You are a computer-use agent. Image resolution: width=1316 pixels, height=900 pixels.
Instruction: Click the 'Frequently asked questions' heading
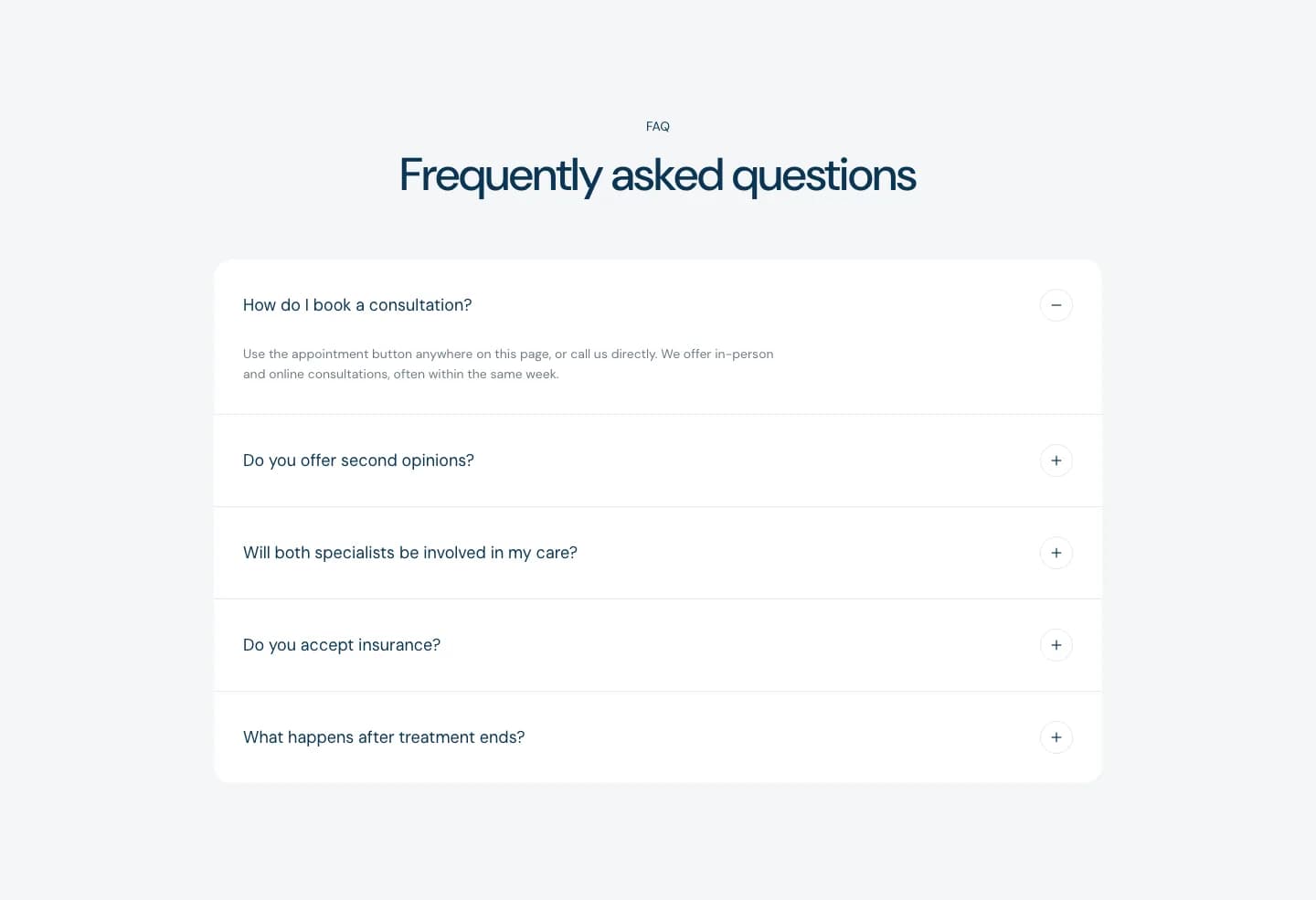pyautogui.click(x=657, y=175)
